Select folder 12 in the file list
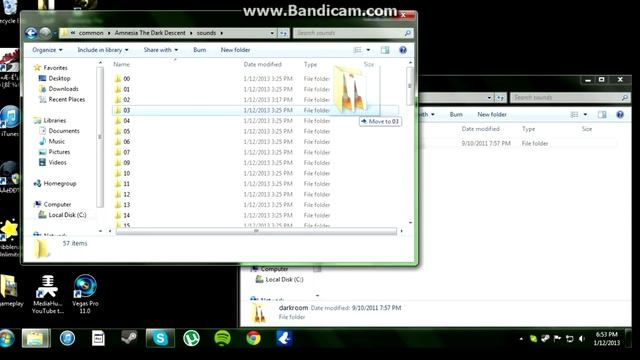 (x=127, y=194)
